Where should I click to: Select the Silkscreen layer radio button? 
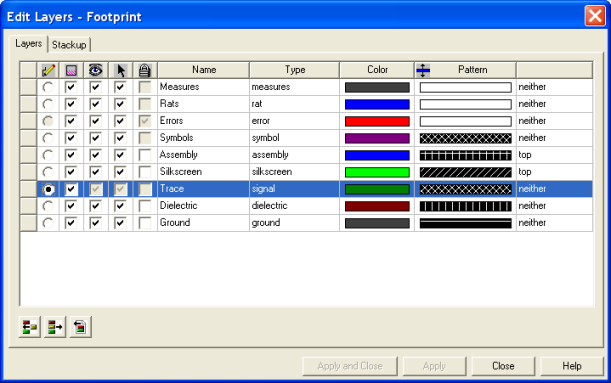tap(48, 172)
